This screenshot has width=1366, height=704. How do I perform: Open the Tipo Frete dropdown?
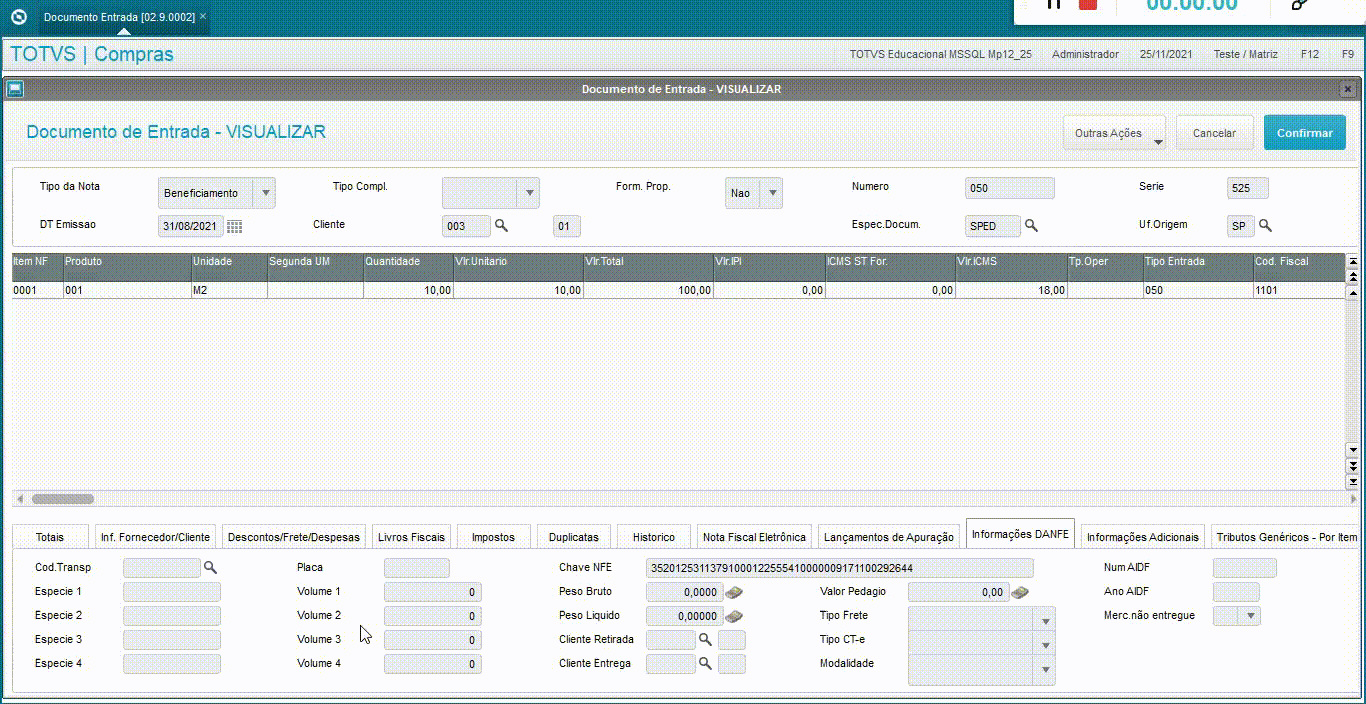pyautogui.click(x=1046, y=621)
